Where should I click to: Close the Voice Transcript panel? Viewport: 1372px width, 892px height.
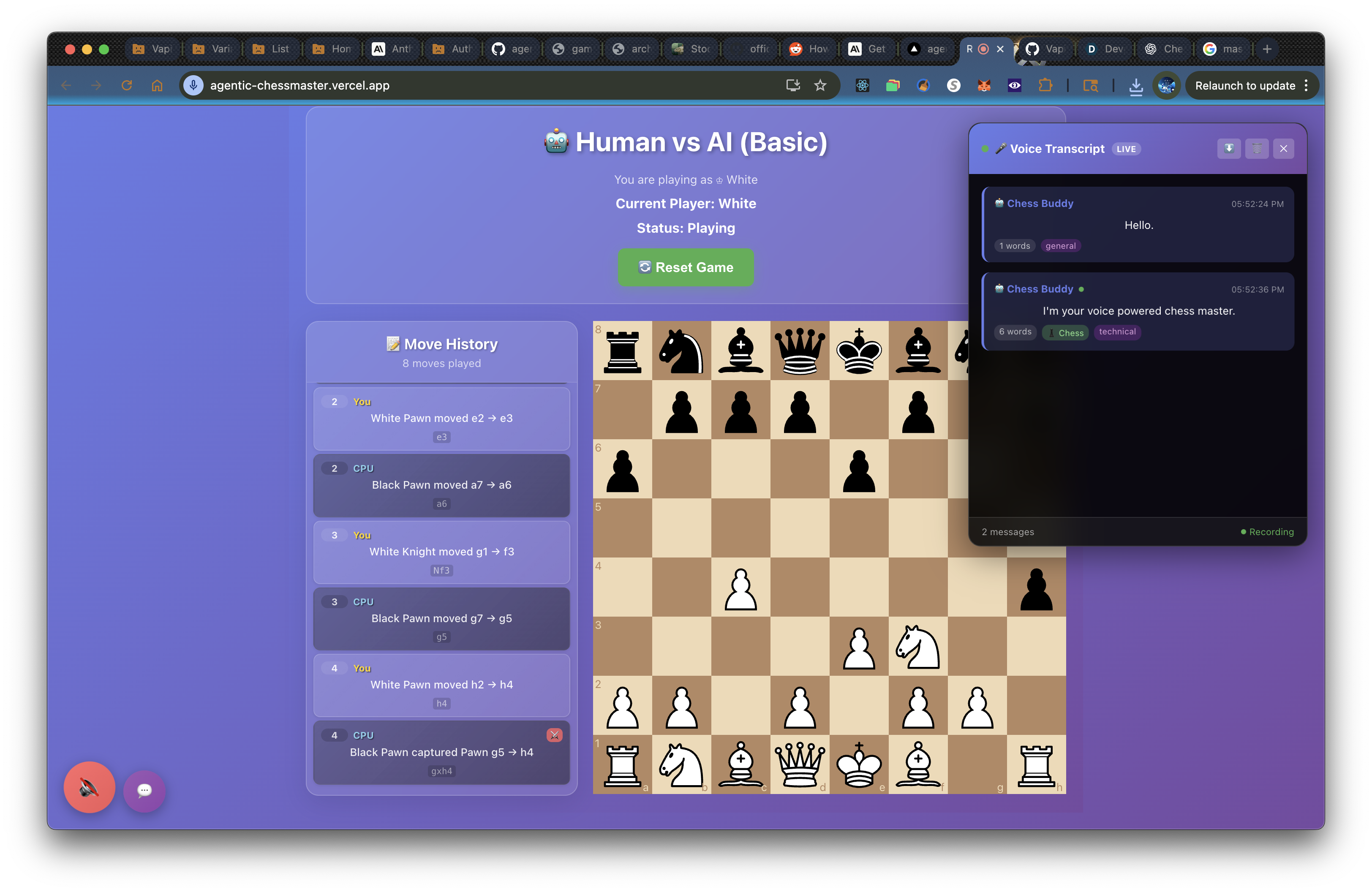coord(1283,149)
